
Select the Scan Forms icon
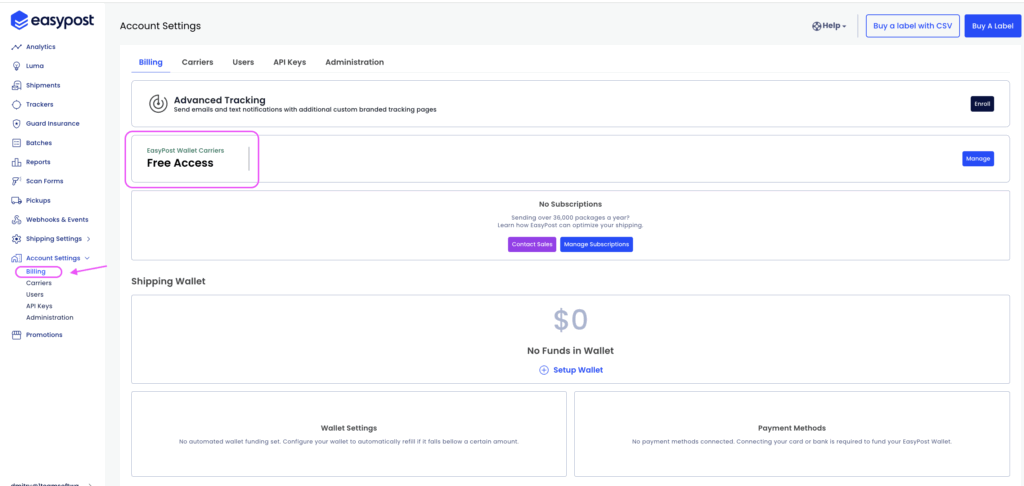(16, 181)
